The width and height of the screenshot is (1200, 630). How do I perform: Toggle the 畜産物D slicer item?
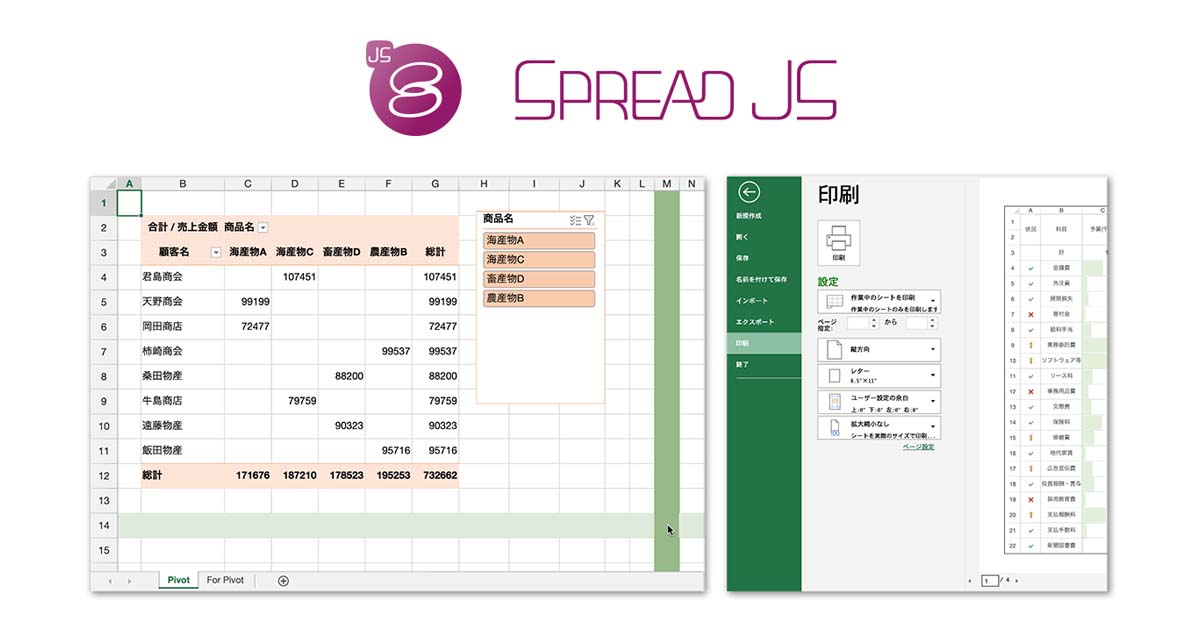(539, 279)
